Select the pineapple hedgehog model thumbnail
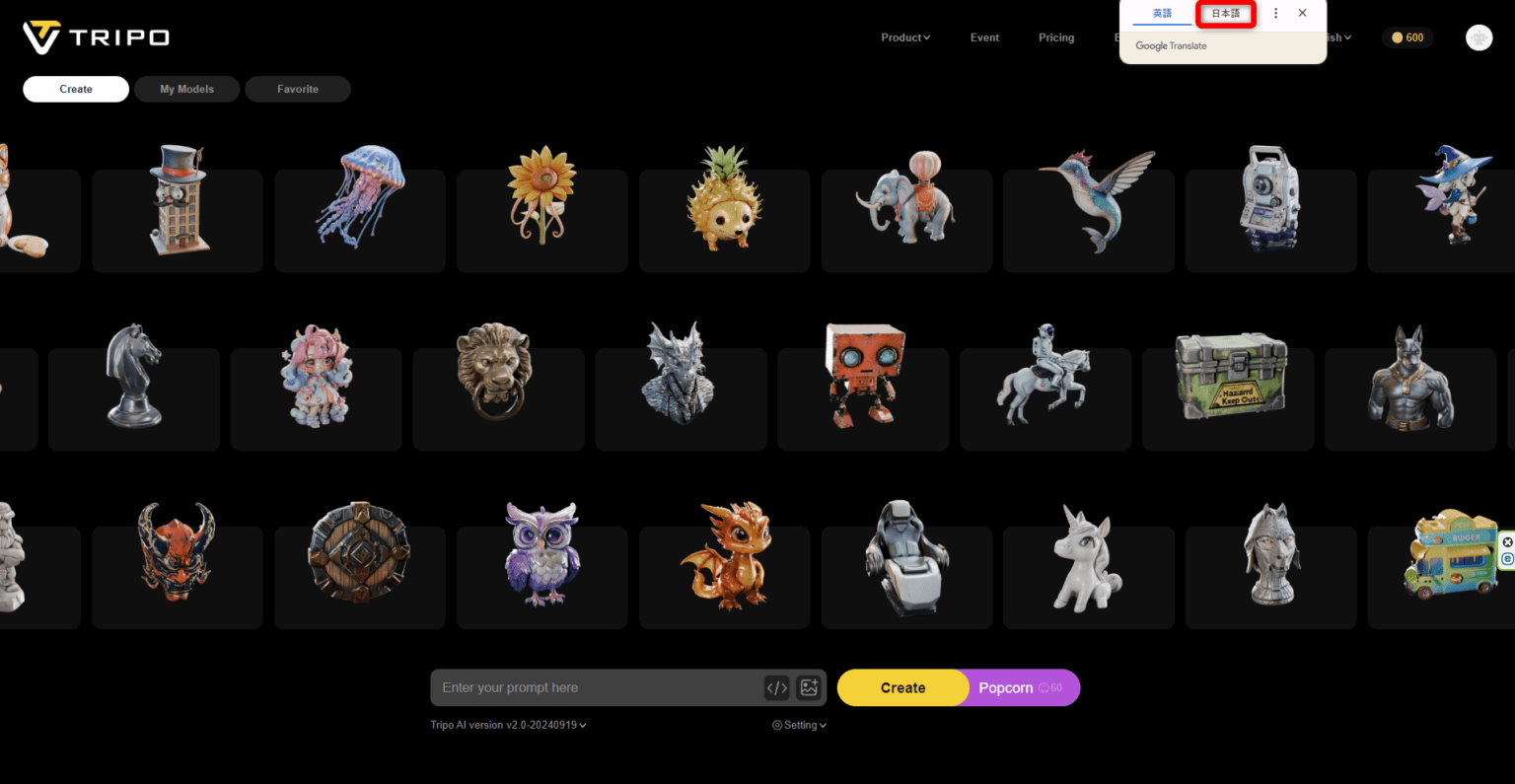Screen dimensions: 1515x784 (x=724, y=200)
